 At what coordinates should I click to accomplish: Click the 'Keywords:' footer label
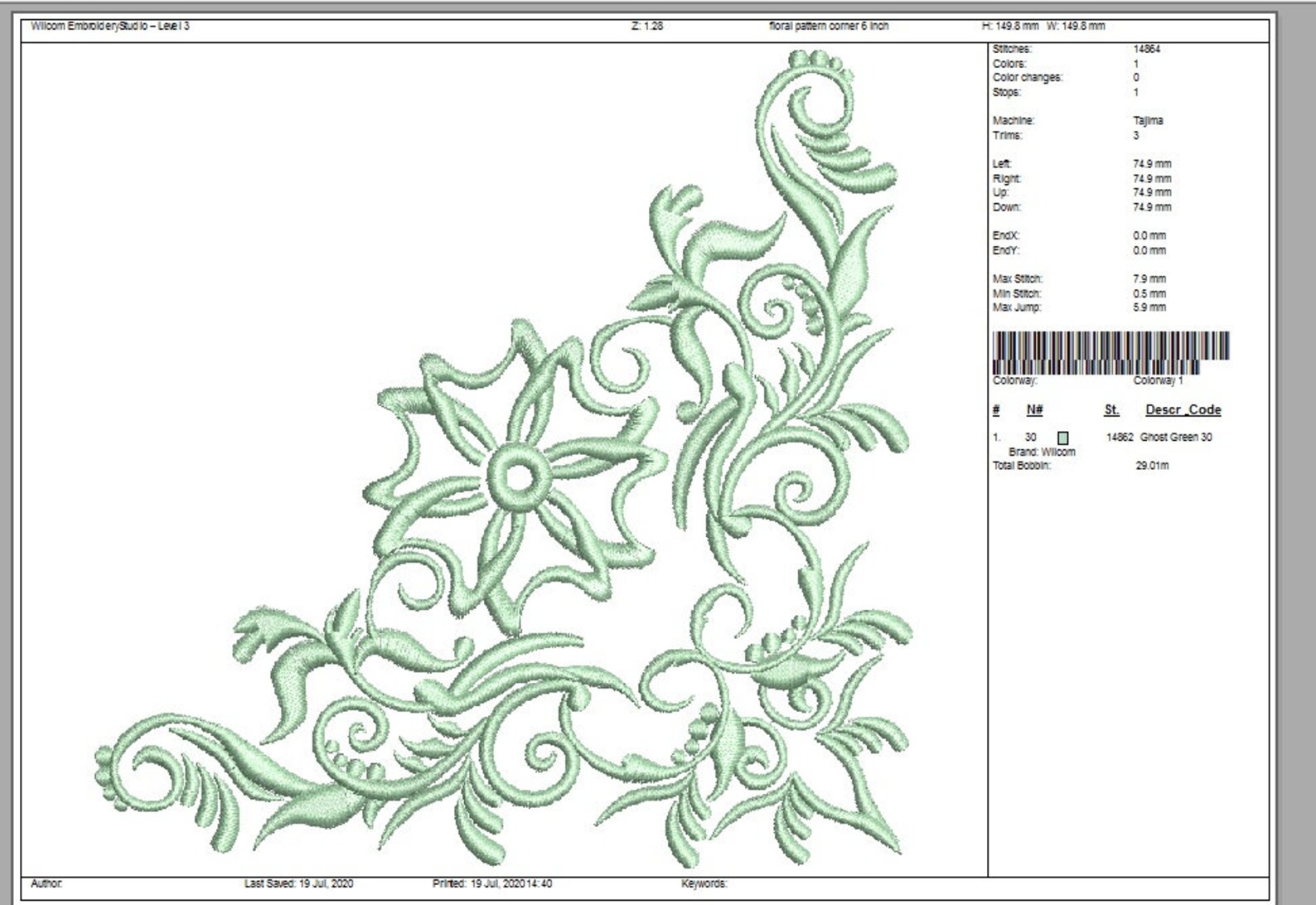coord(704,884)
